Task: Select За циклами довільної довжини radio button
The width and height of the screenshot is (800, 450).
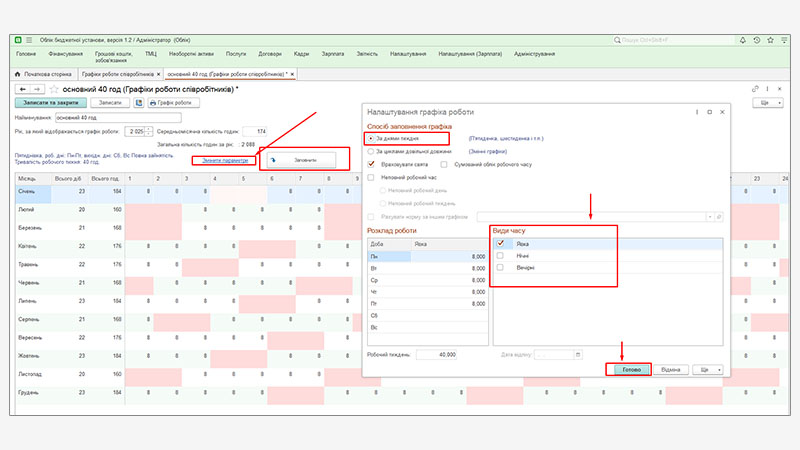Action: 372,151
